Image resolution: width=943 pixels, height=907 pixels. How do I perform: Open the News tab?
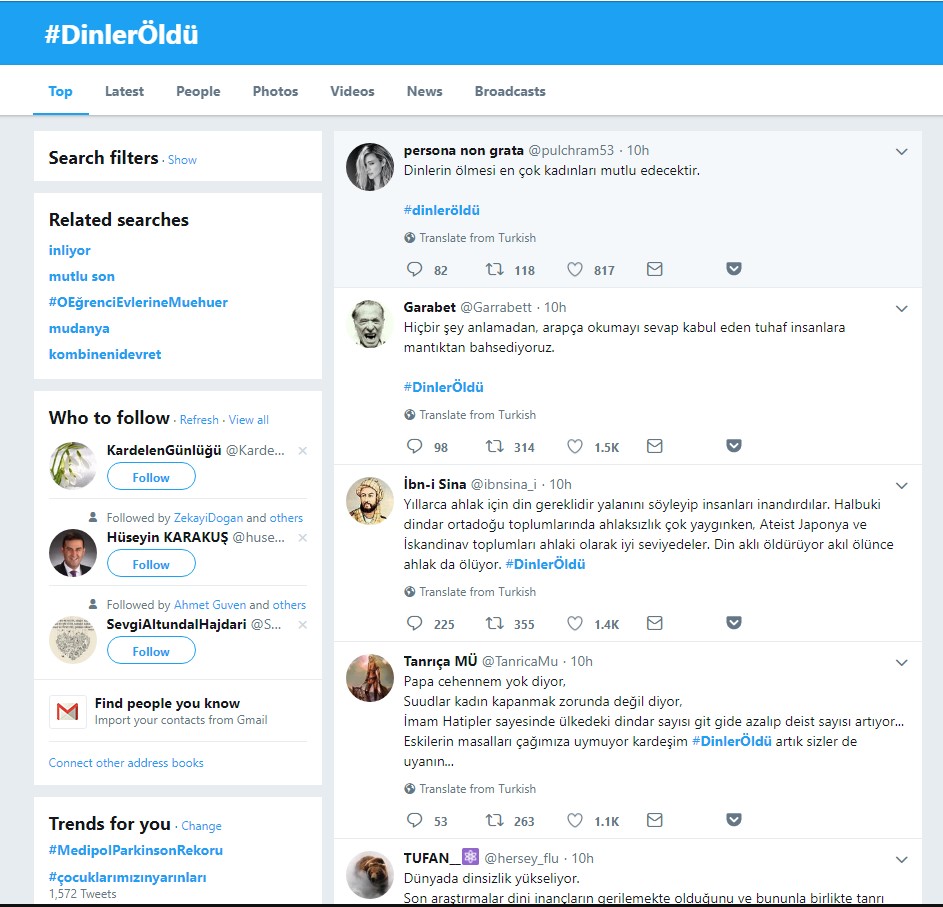pyautogui.click(x=425, y=91)
